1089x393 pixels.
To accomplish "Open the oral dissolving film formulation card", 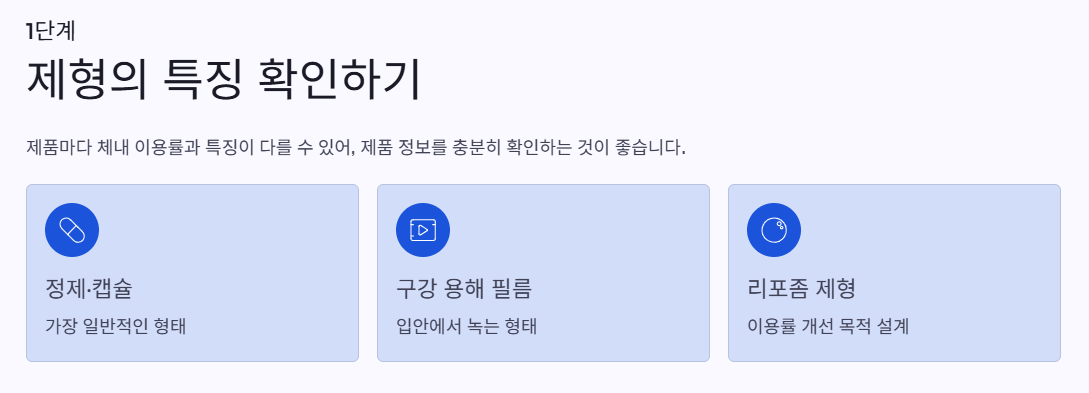I will coord(543,273).
